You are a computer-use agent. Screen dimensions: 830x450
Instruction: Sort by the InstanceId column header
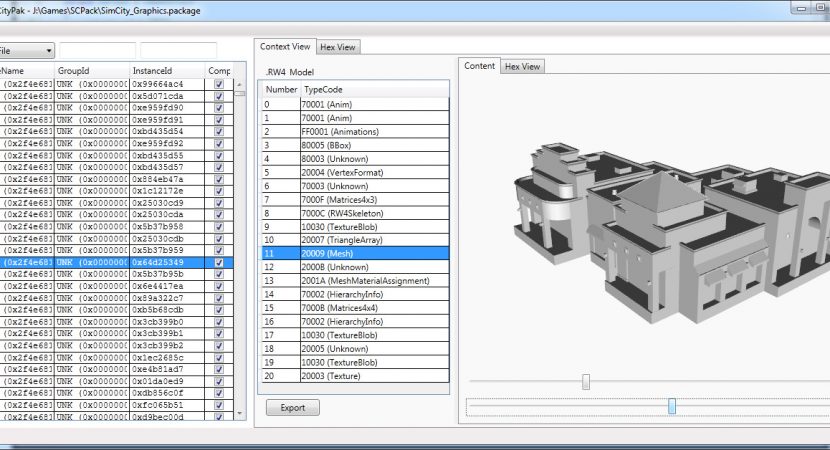[x=166, y=71]
